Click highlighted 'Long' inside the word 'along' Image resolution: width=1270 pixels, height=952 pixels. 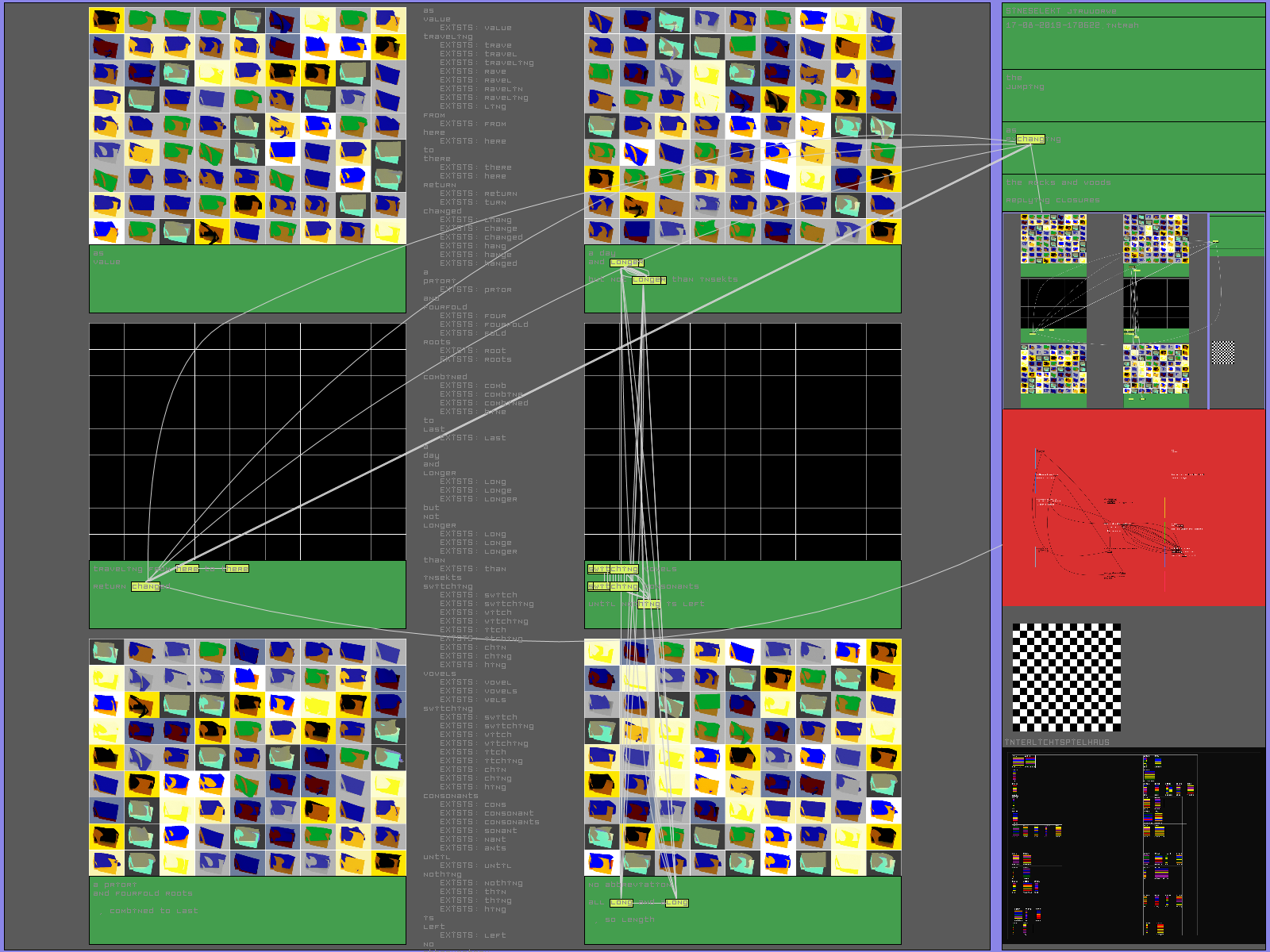[676, 903]
